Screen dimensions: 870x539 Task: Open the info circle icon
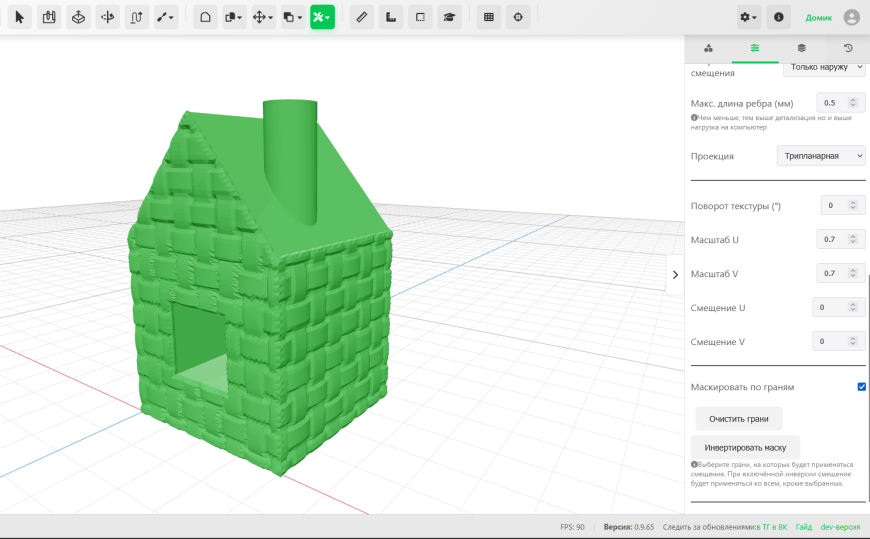click(x=778, y=17)
